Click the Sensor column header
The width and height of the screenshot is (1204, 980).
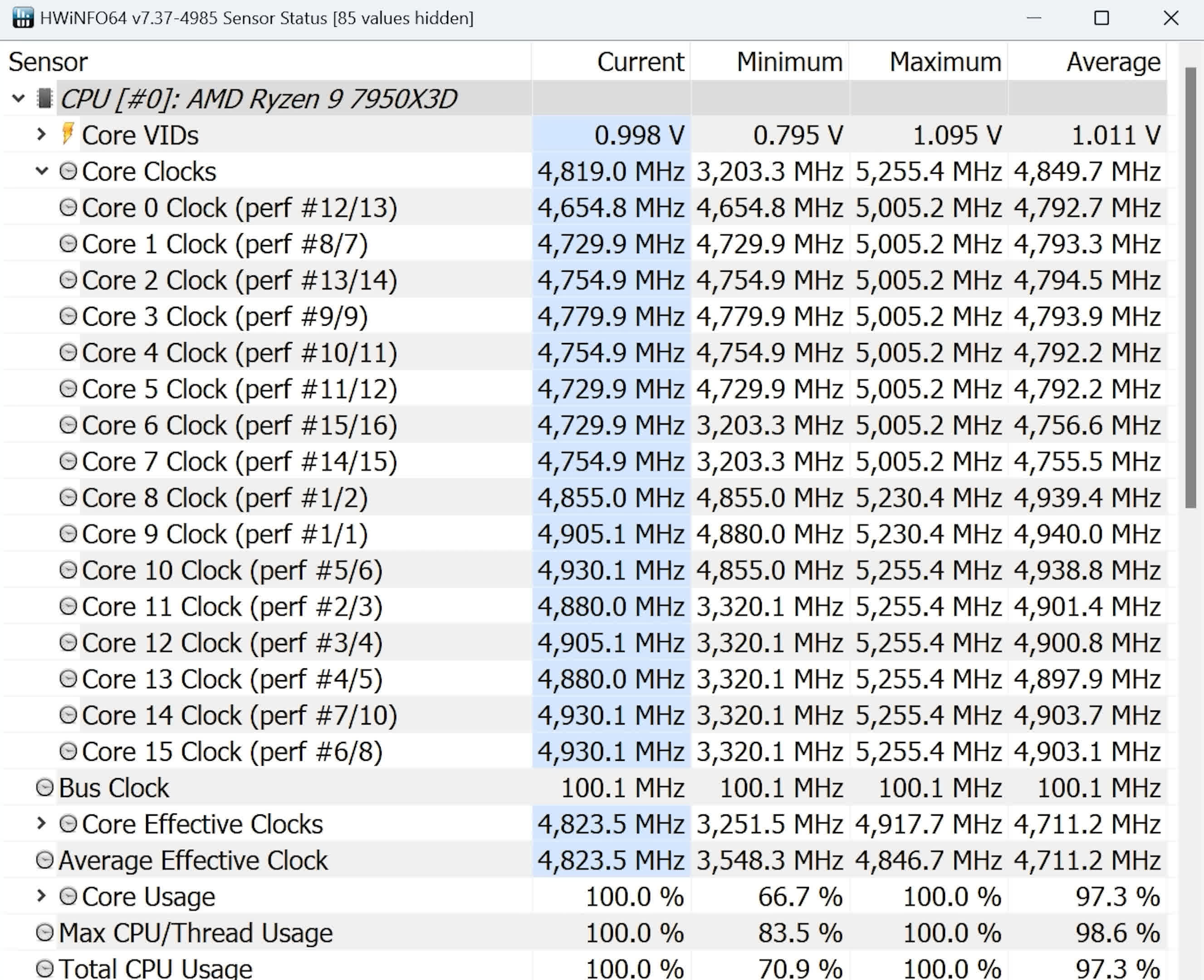[x=48, y=62]
